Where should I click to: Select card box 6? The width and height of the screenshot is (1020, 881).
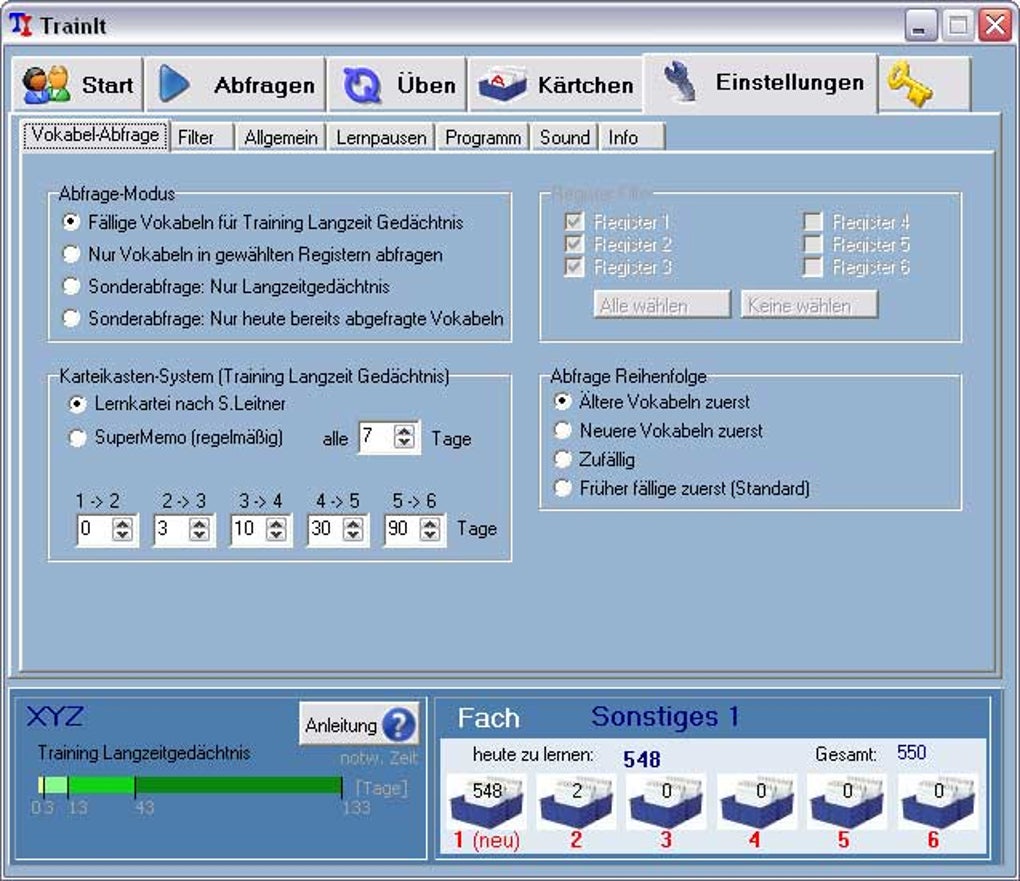(x=937, y=802)
